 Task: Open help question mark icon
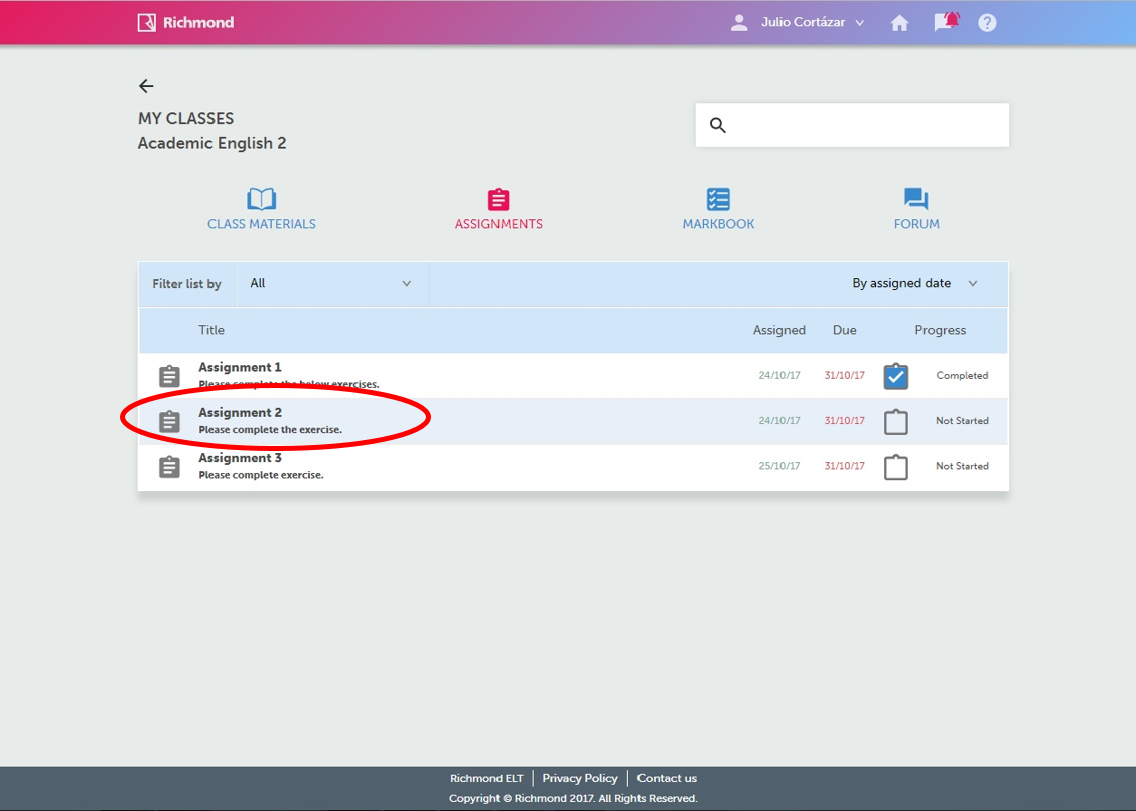coord(987,23)
